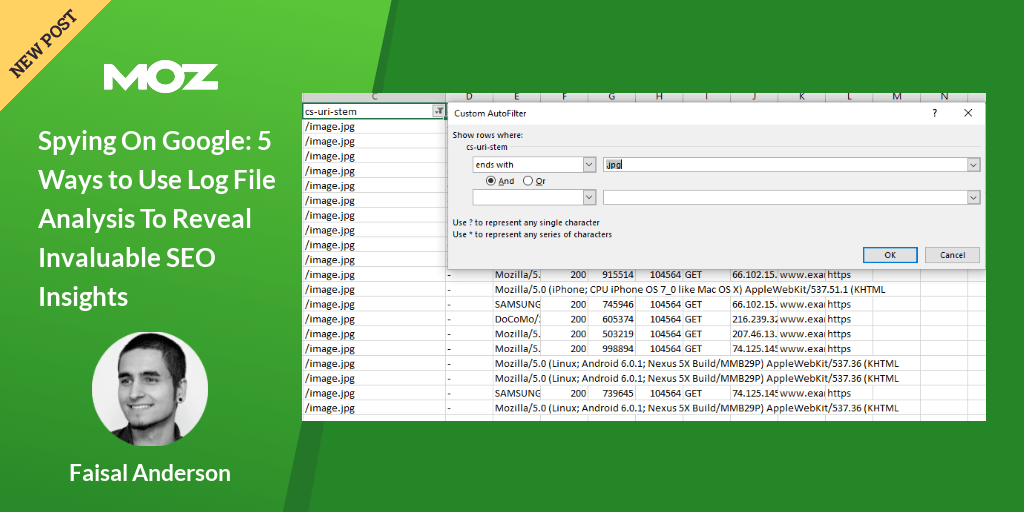Select the And radio button

[x=490, y=181]
